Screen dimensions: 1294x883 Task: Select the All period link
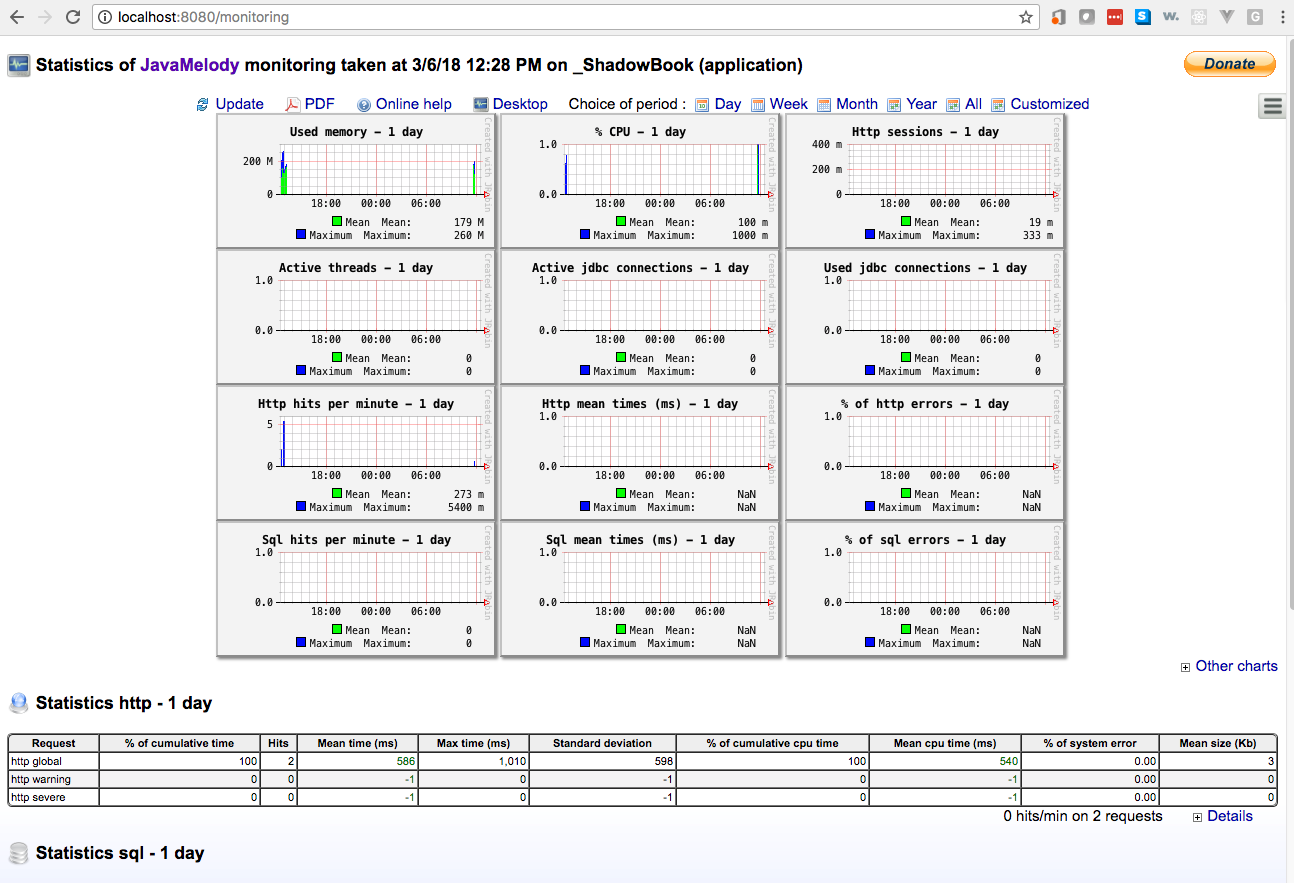click(x=973, y=104)
